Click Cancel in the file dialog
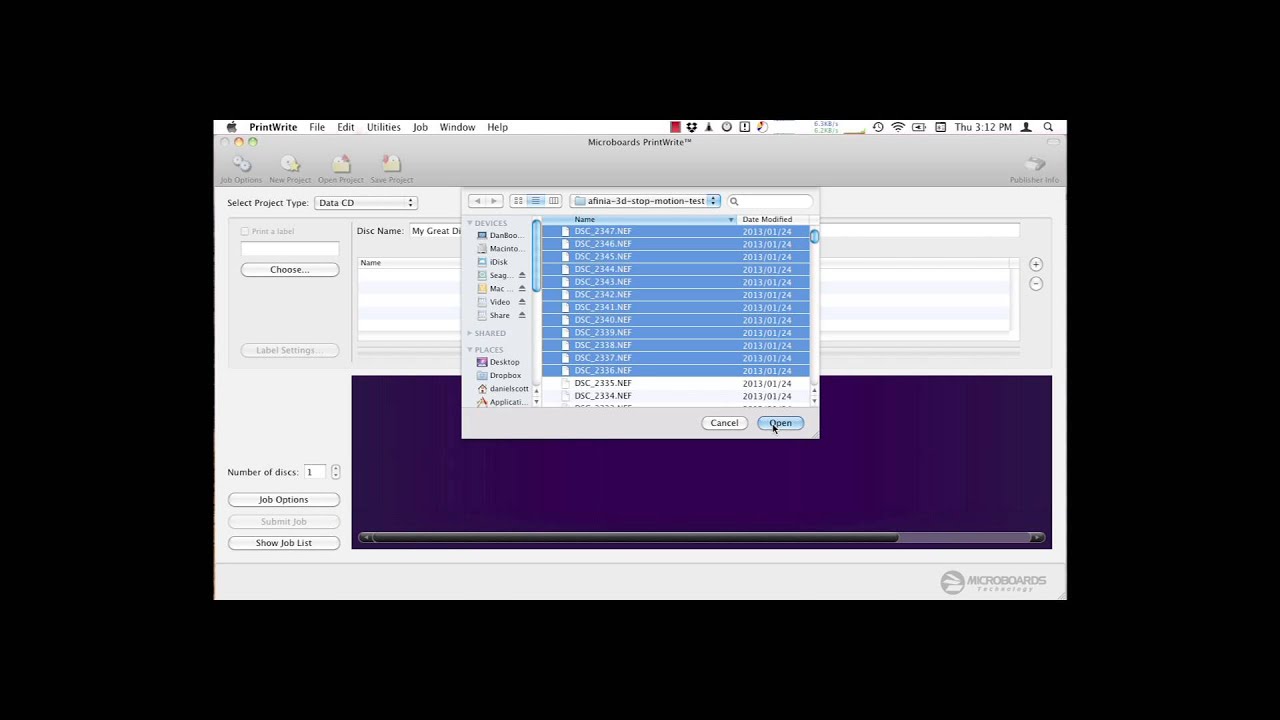The image size is (1280, 720). 724,423
